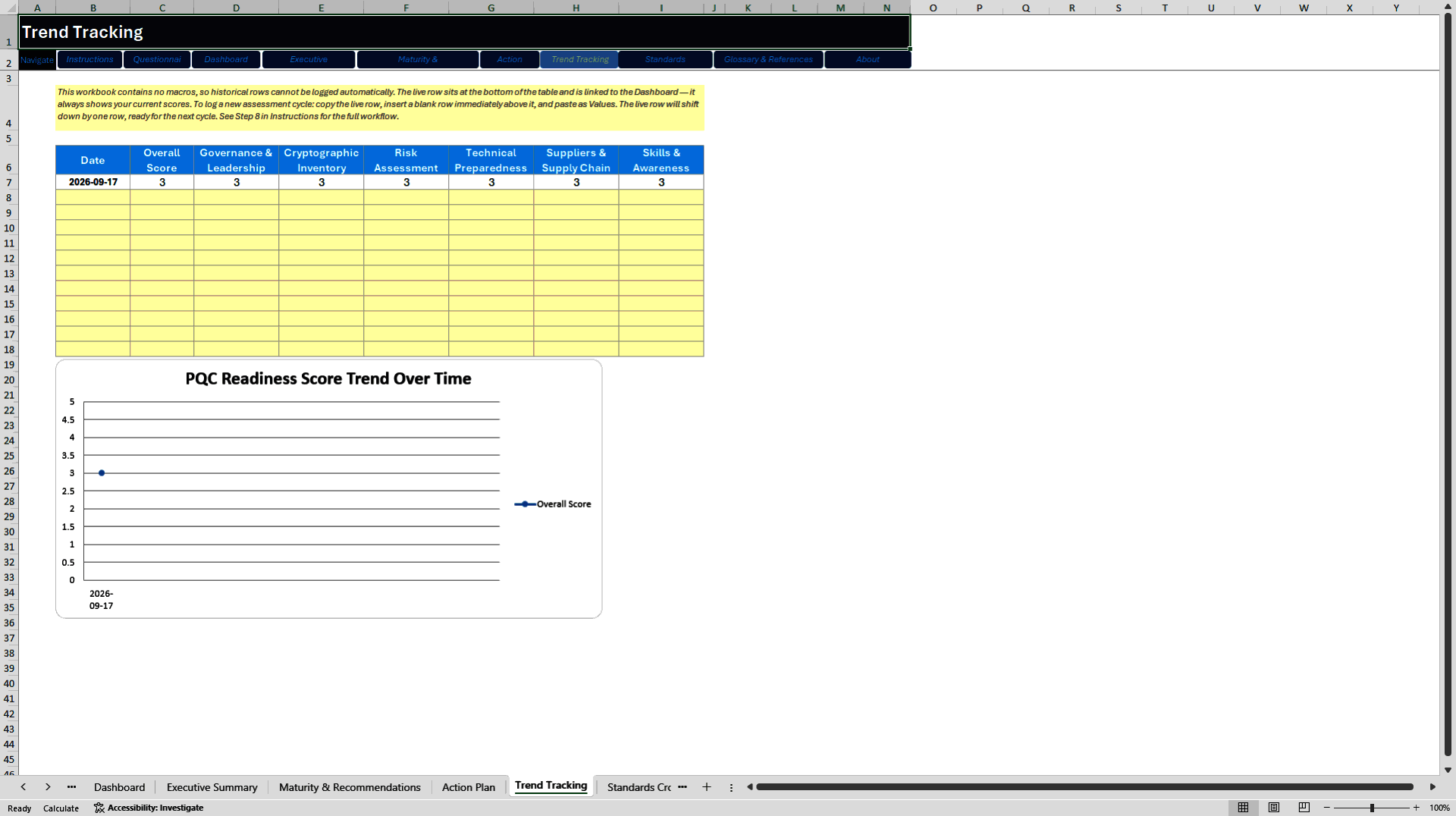The height and width of the screenshot is (816, 1456).
Task: Click the About navigation button
Action: (868, 59)
